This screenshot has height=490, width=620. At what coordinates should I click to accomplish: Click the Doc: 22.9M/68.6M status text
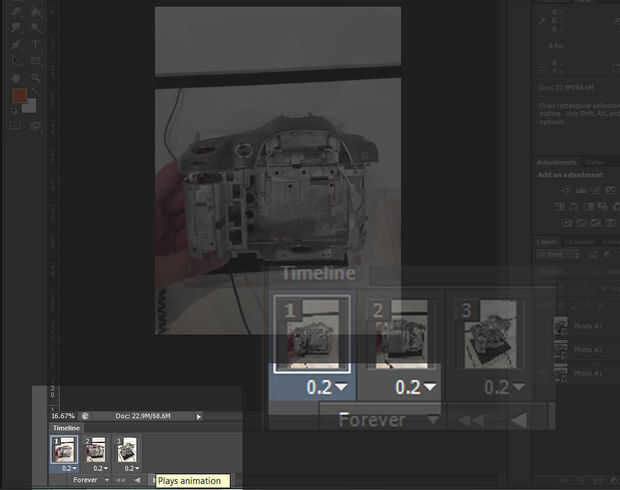pos(143,416)
